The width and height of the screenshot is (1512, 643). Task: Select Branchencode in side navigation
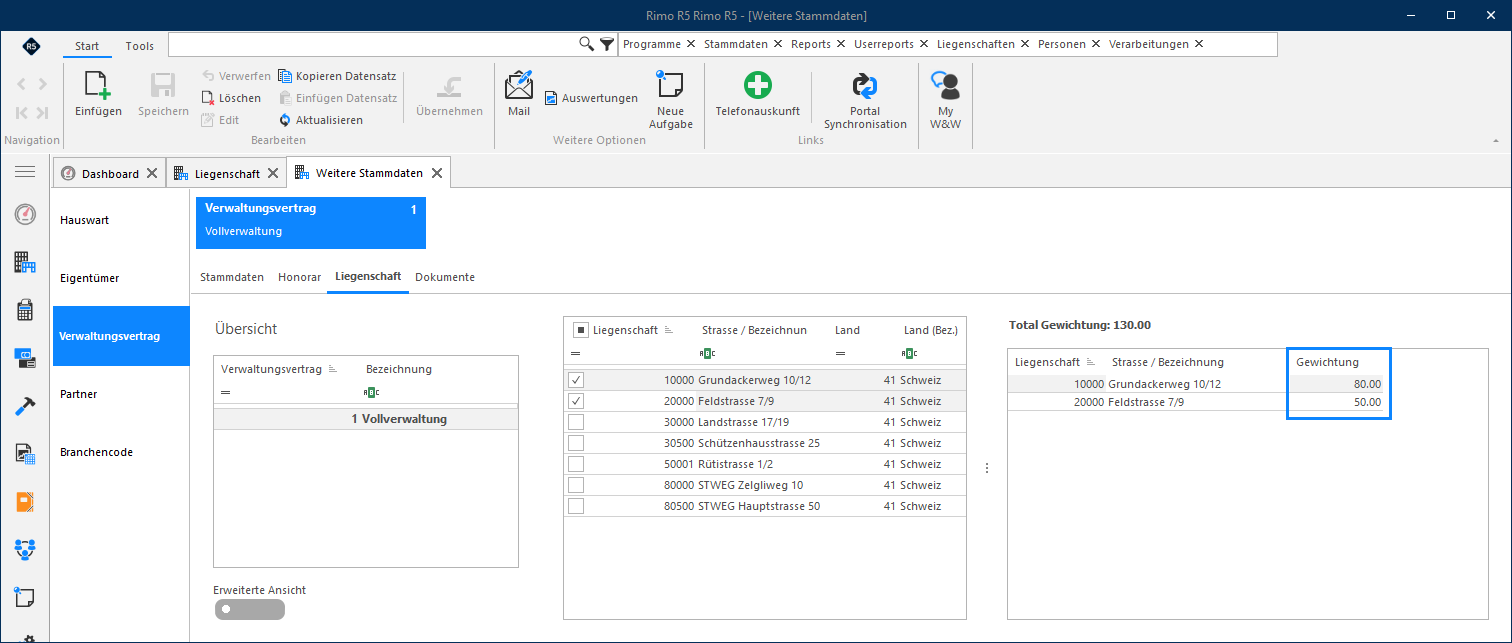pyautogui.click(x=121, y=452)
